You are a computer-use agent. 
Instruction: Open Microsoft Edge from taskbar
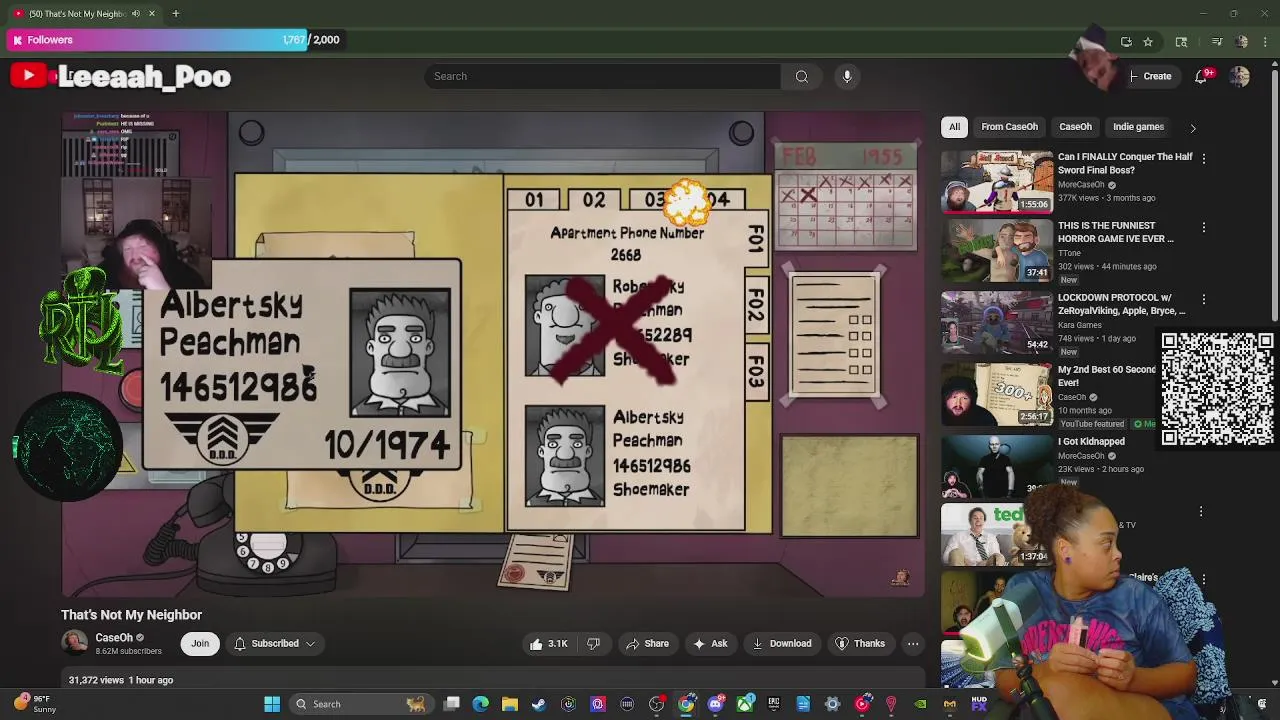coord(480,704)
